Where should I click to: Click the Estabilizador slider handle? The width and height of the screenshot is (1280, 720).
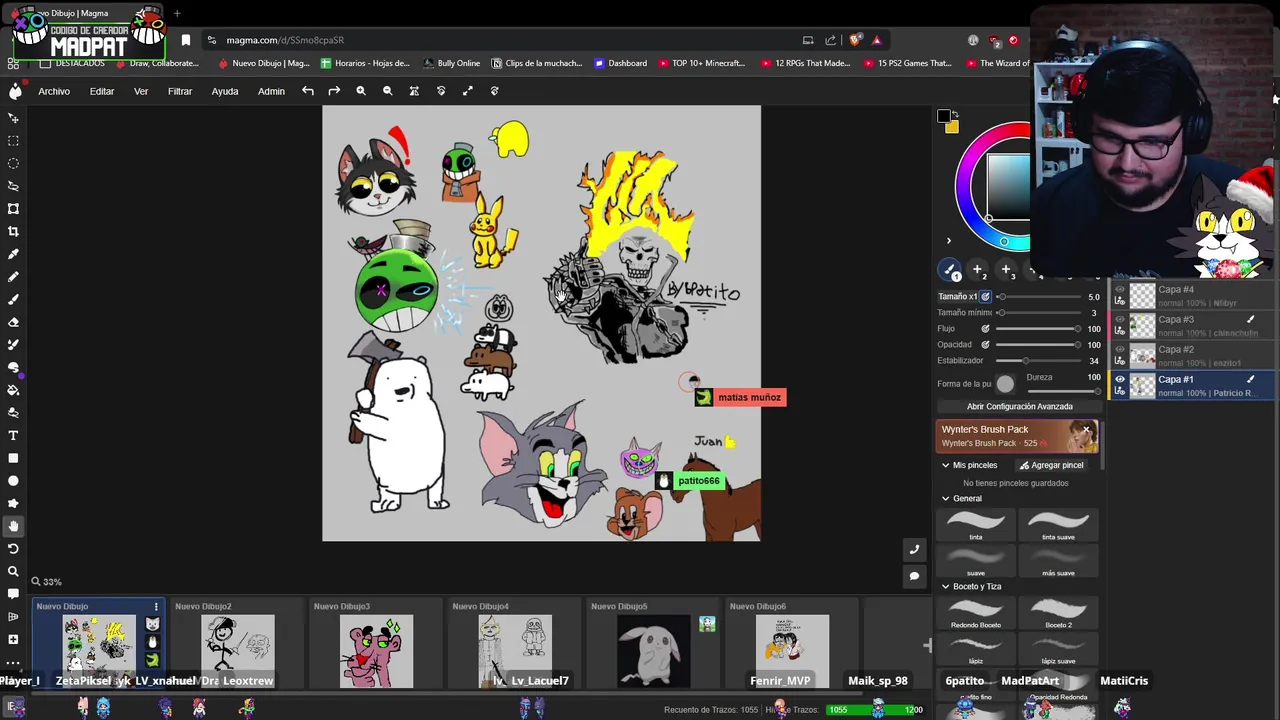(x=1026, y=361)
